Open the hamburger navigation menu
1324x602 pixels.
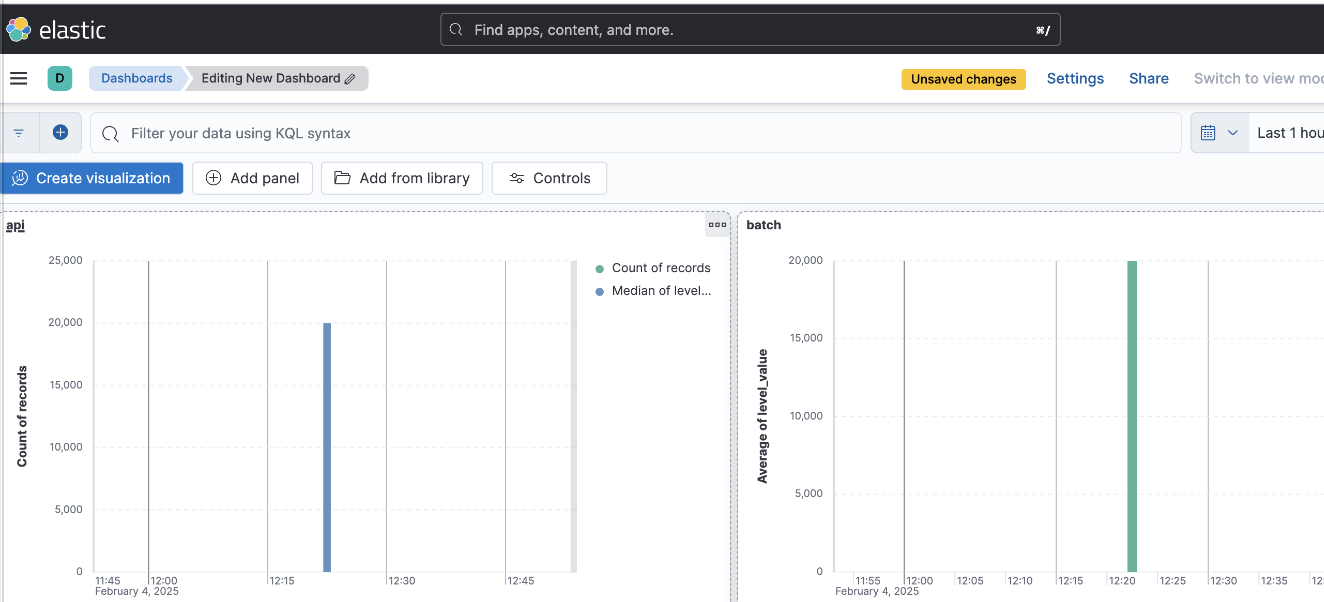click(18, 78)
